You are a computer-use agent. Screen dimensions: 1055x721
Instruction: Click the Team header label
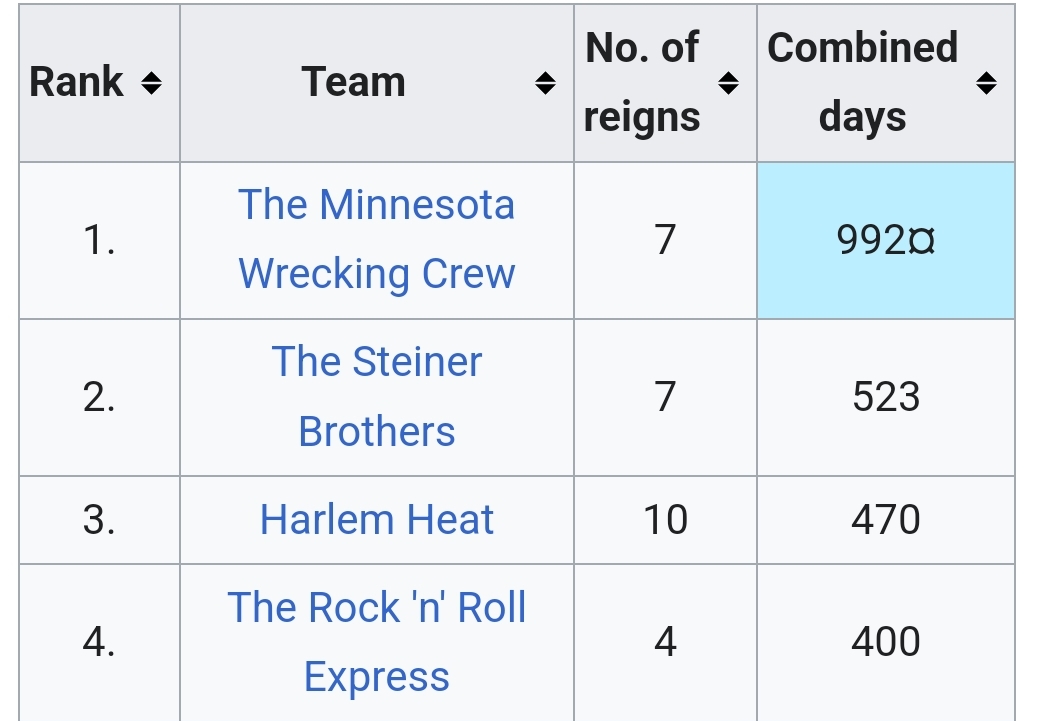(354, 83)
